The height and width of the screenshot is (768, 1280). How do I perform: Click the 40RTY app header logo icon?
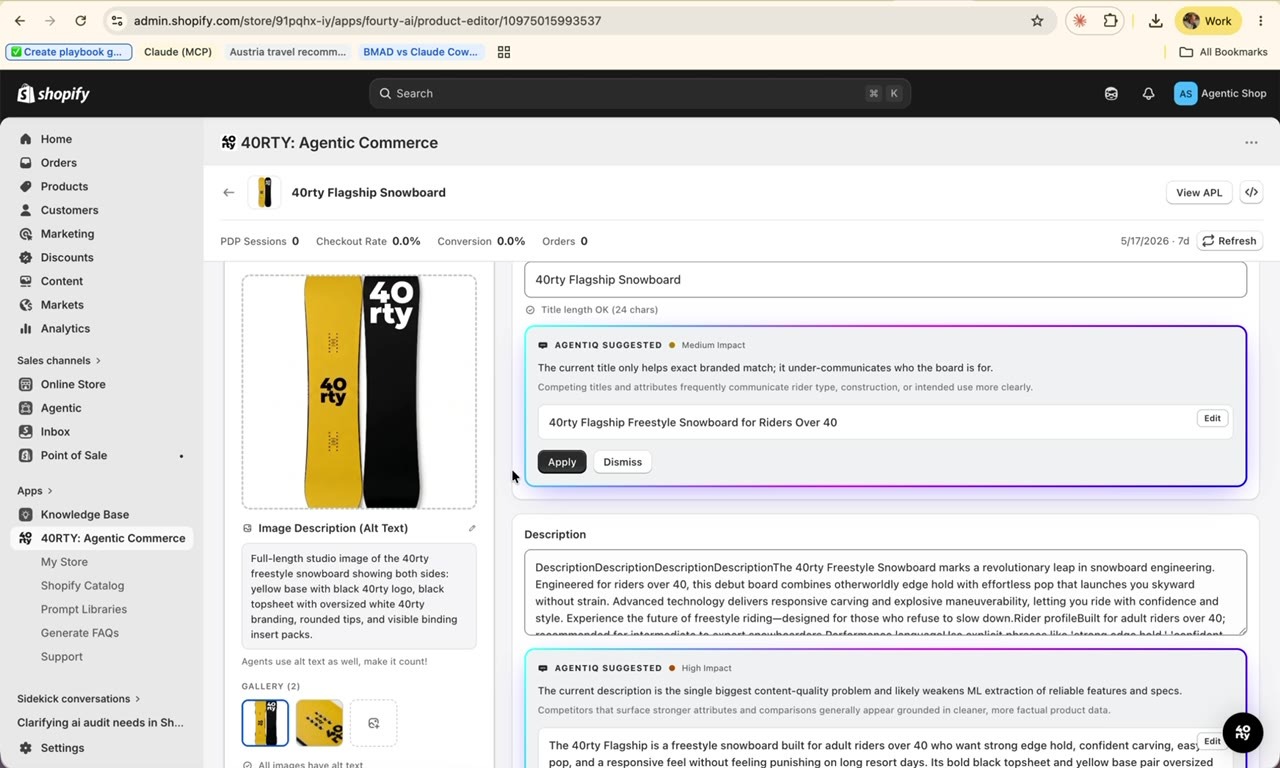click(228, 143)
